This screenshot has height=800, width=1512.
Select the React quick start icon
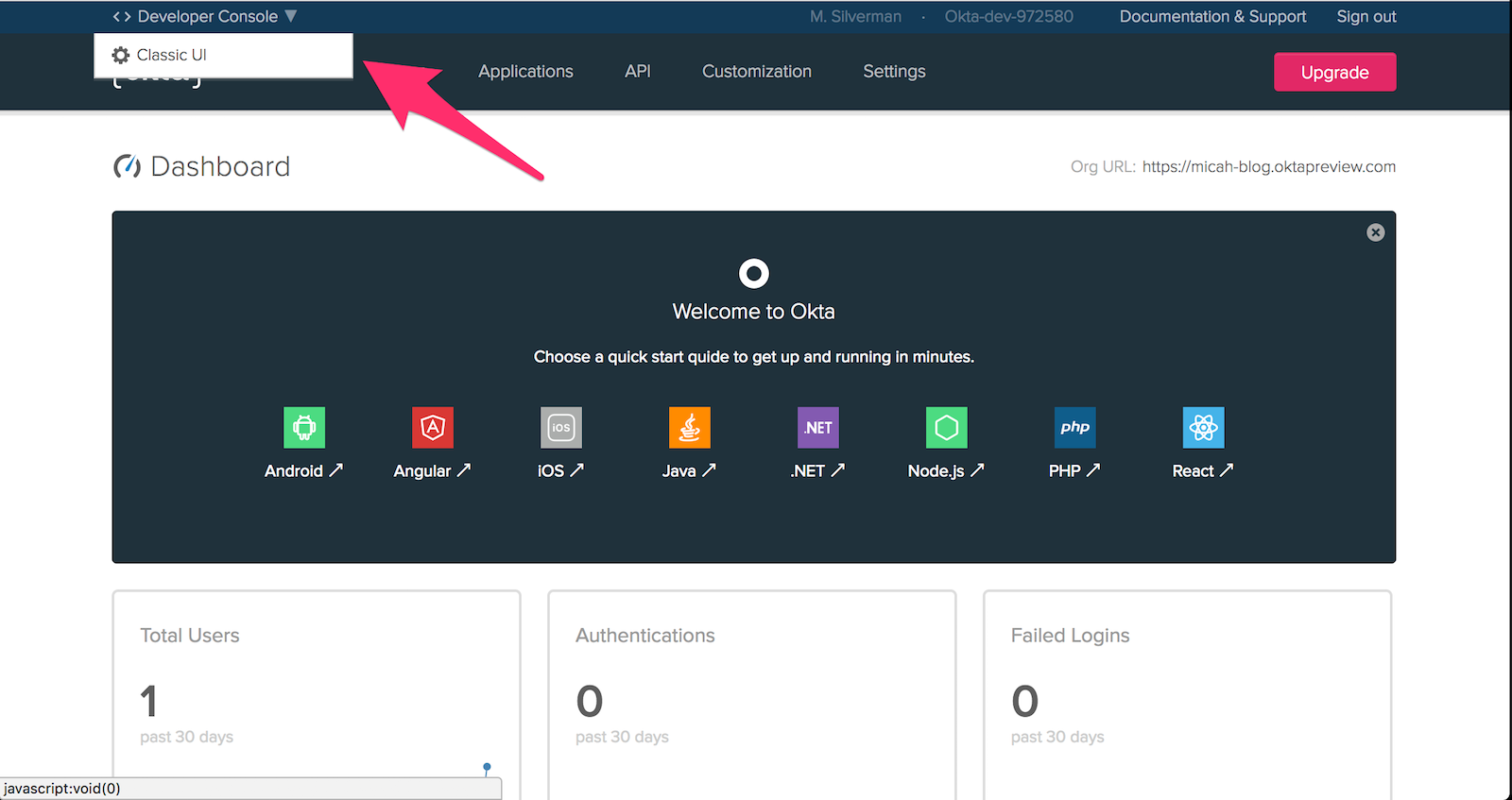pyautogui.click(x=1203, y=428)
